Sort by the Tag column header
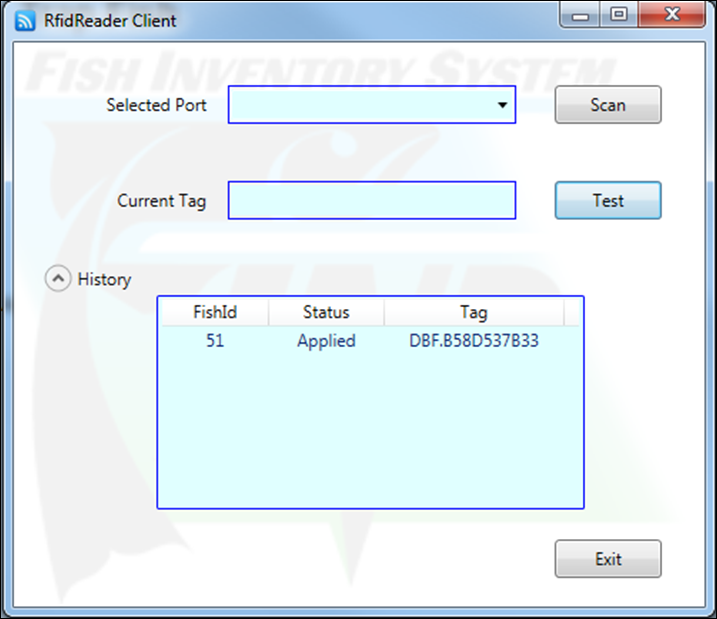The width and height of the screenshot is (717, 619). 473,312
